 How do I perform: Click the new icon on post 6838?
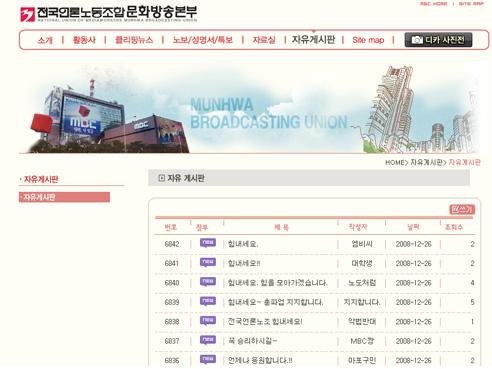click(x=208, y=321)
